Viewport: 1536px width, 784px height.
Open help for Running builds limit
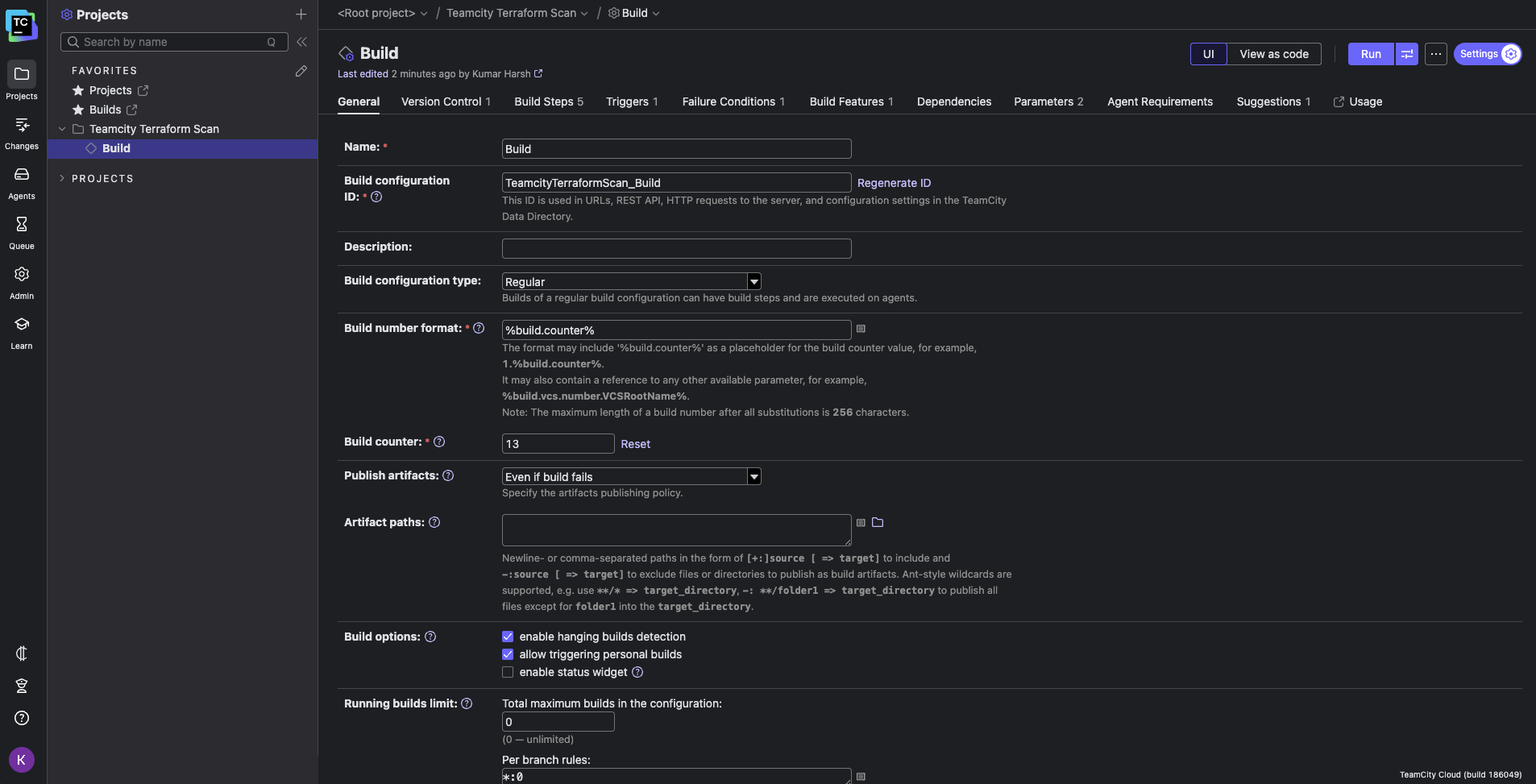[467, 703]
